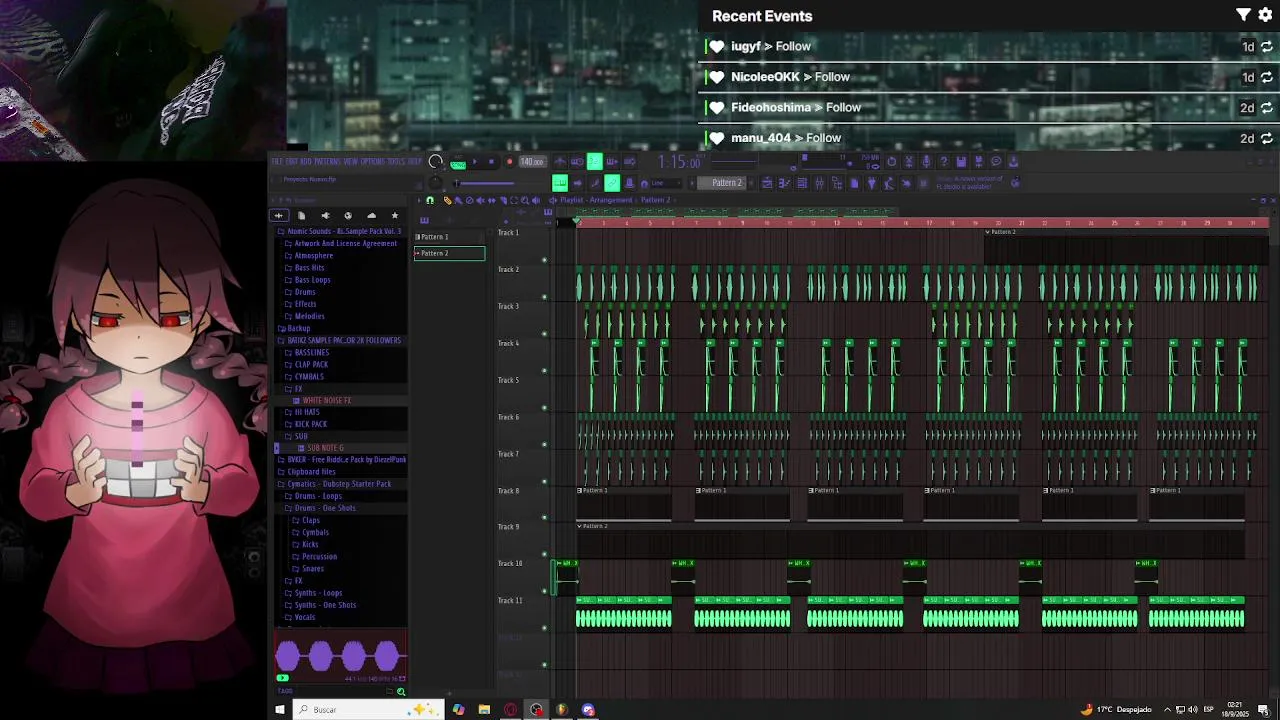This screenshot has height=720, width=1280.
Task: Open the VIEW menu
Action: click(350, 161)
